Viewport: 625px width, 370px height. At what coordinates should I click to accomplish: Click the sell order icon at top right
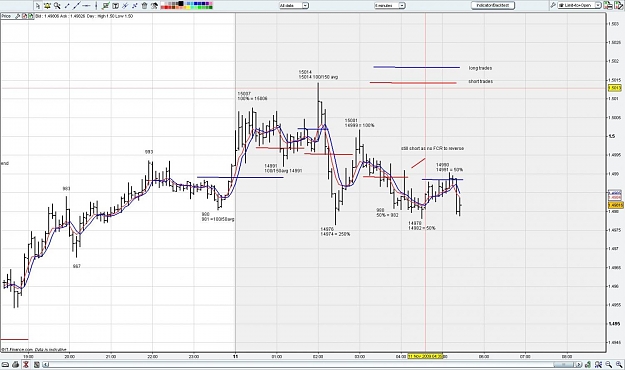point(618,5)
